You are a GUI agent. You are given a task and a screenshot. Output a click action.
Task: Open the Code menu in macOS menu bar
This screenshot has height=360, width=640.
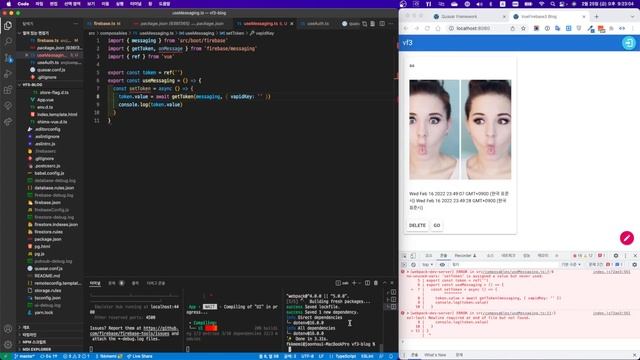(x=23, y=4)
